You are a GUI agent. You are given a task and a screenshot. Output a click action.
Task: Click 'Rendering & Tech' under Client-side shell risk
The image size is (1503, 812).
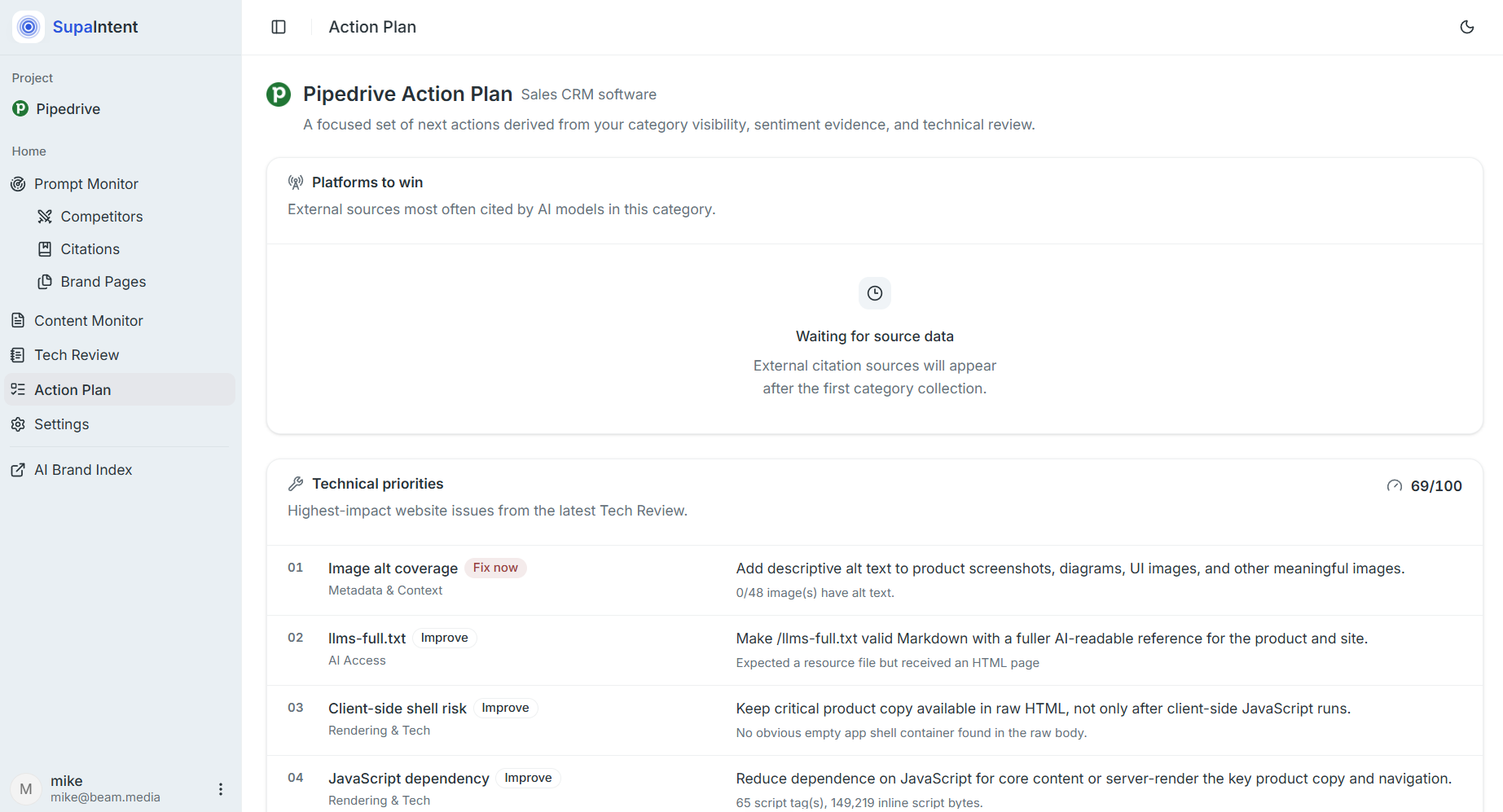[x=379, y=731]
